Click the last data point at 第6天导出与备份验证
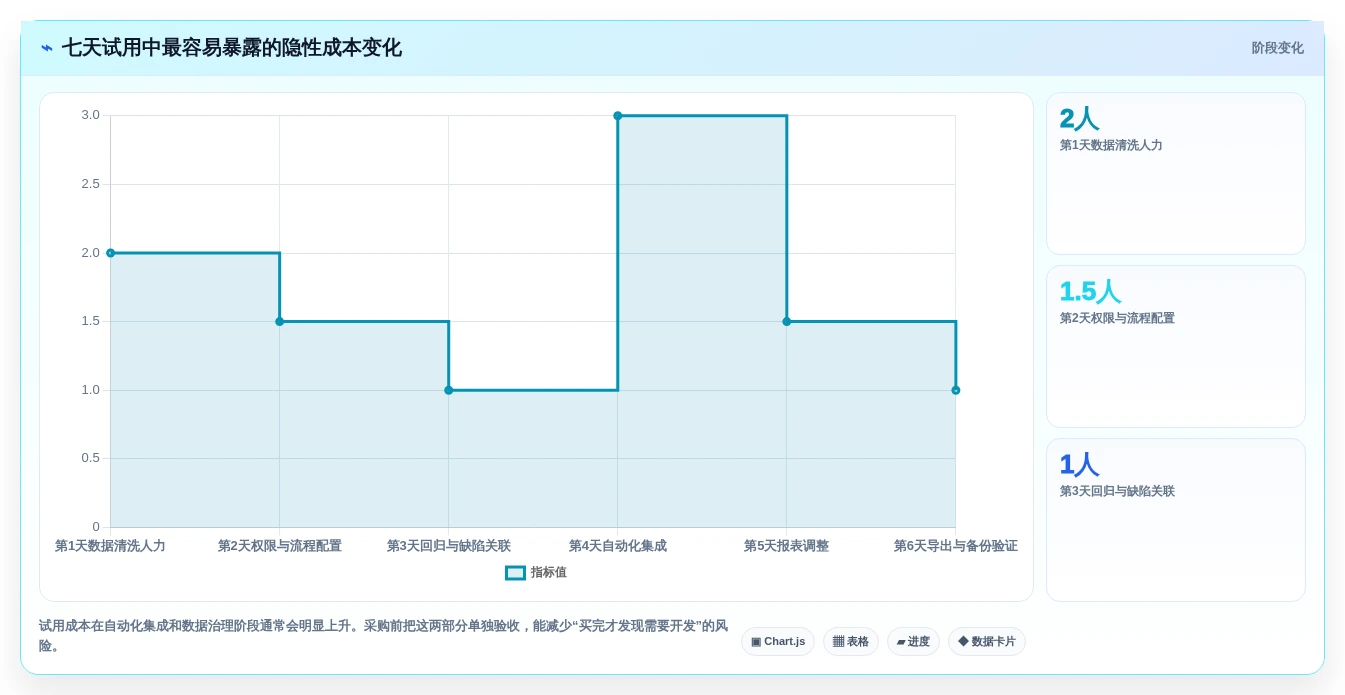1345x695 pixels. (x=955, y=390)
